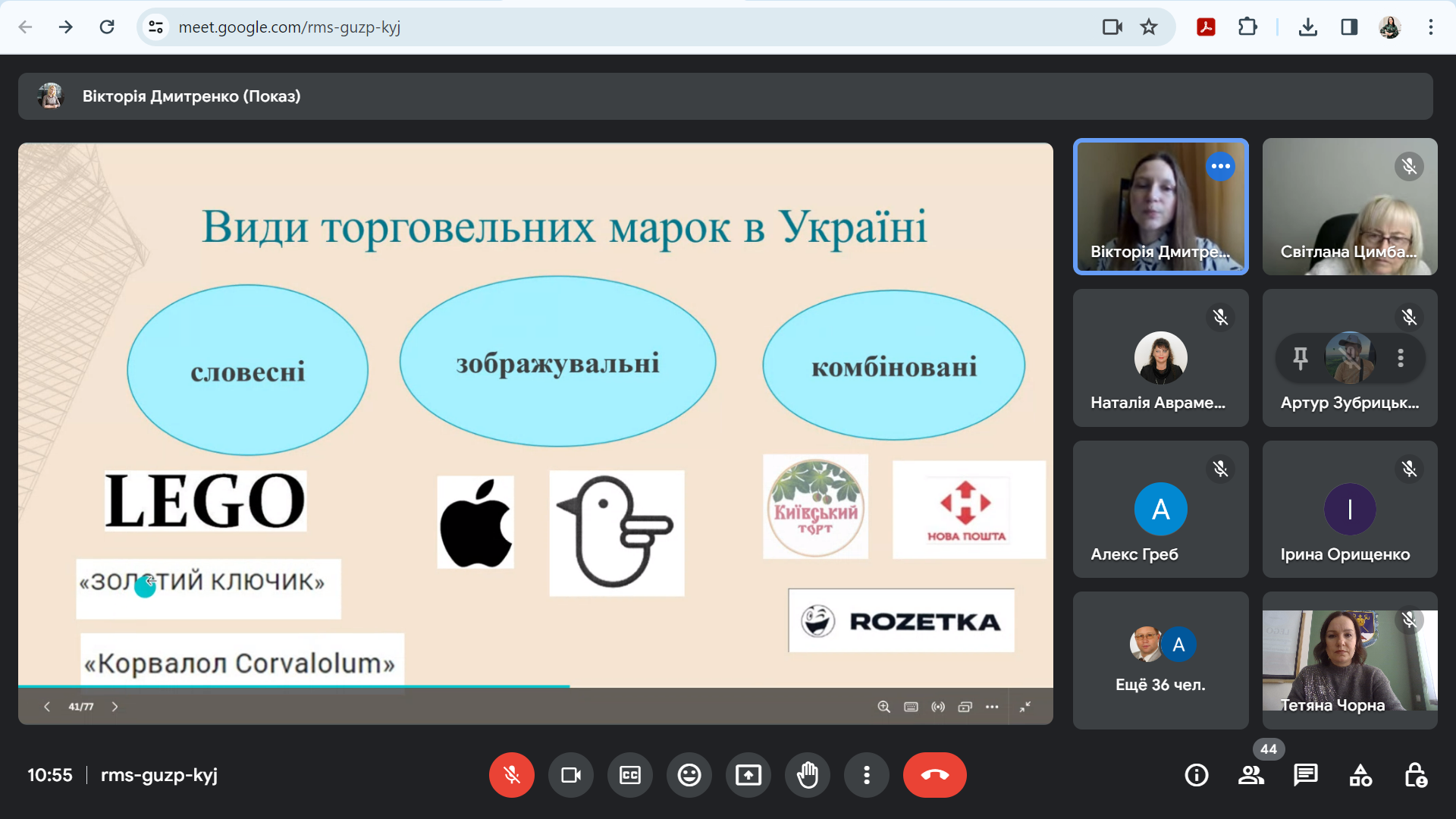The height and width of the screenshot is (819, 1456).
Task: Open the Chrome three-dot menu
Action: coord(1431,27)
